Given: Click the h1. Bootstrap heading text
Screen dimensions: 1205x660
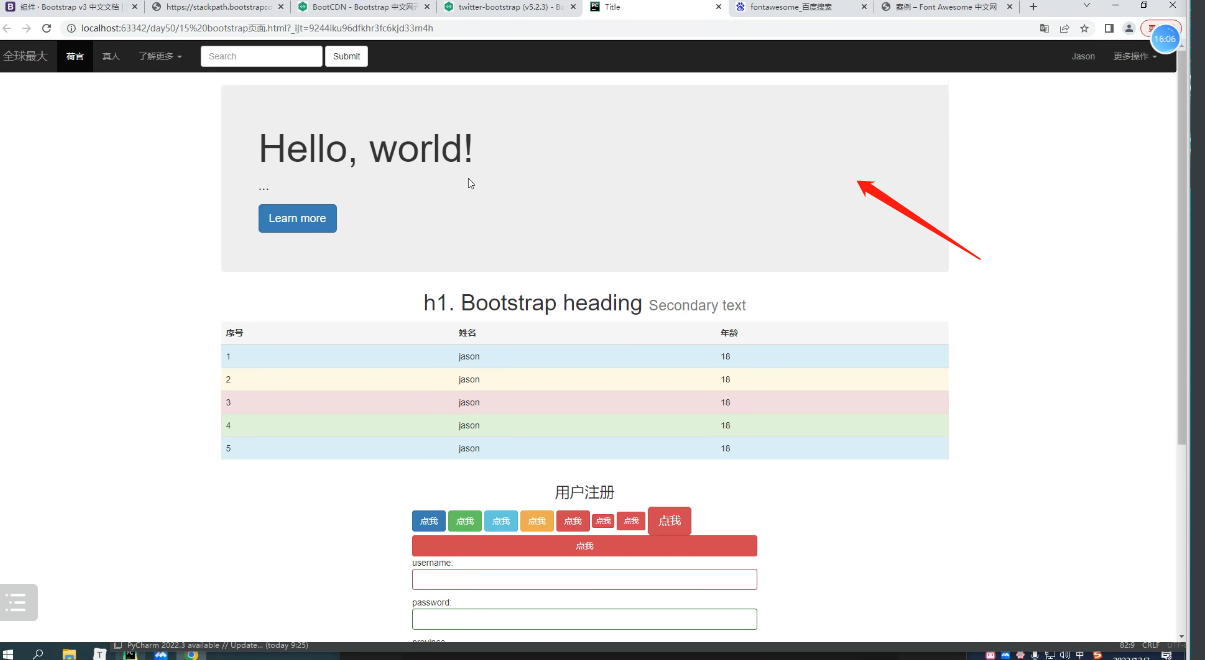Looking at the screenshot, I should pyautogui.click(x=532, y=303).
